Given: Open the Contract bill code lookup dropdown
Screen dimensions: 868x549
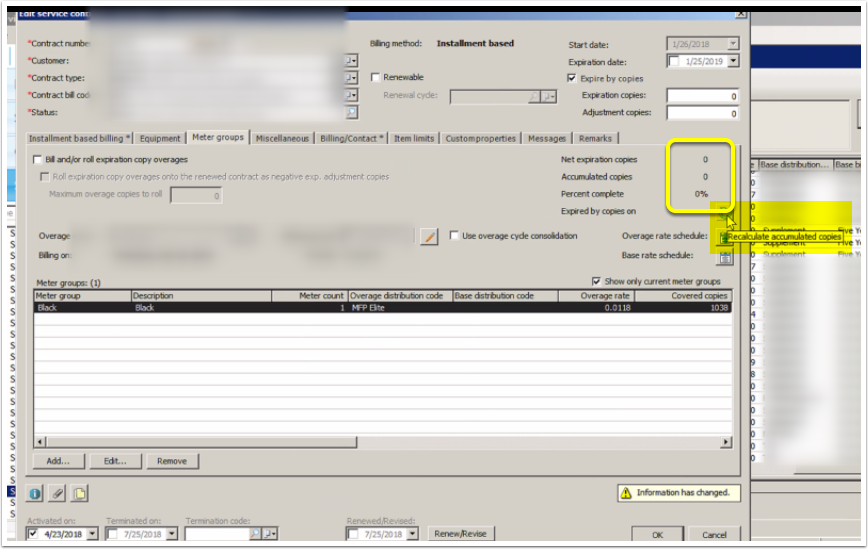Looking at the screenshot, I should [352, 95].
